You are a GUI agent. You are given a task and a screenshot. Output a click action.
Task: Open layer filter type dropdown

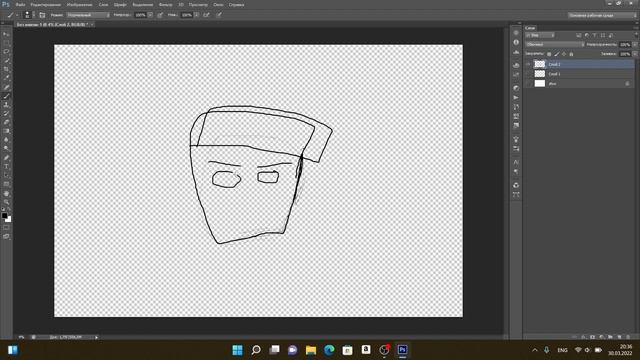(540, 36)
